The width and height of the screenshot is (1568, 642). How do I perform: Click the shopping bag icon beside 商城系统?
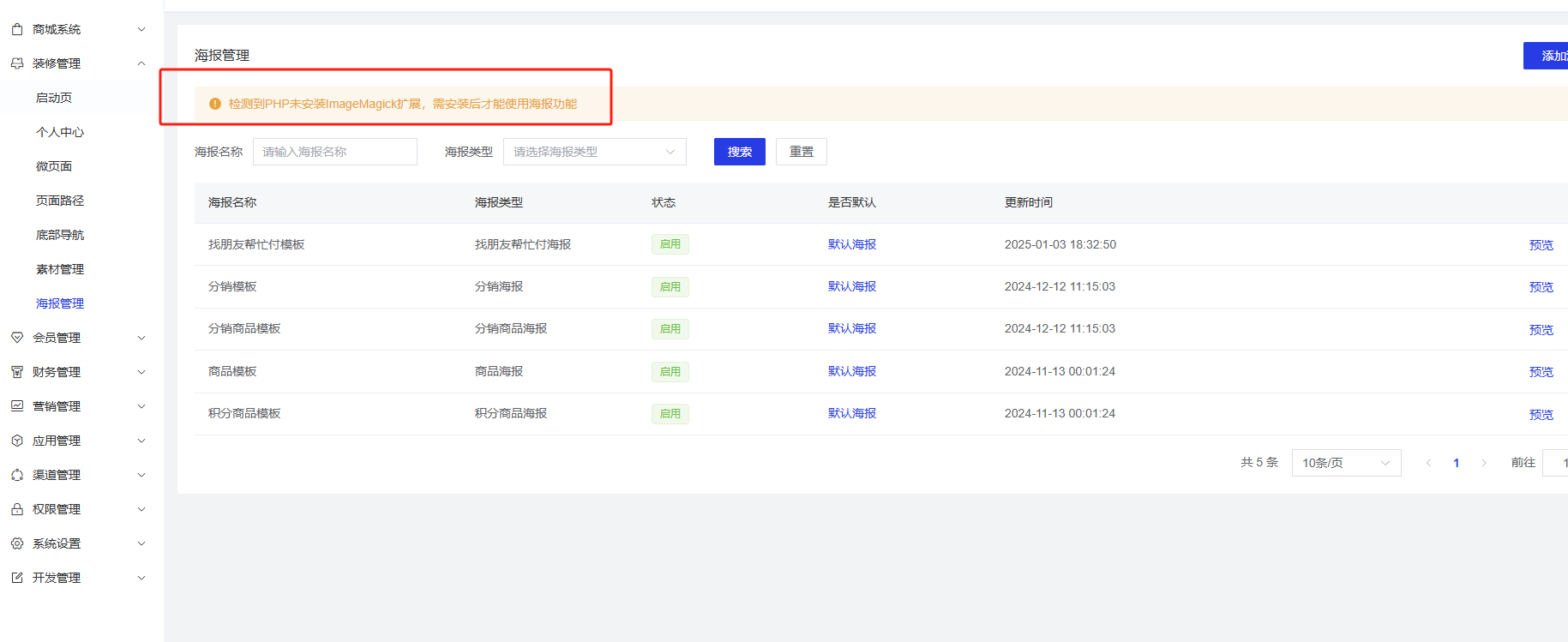17,29
